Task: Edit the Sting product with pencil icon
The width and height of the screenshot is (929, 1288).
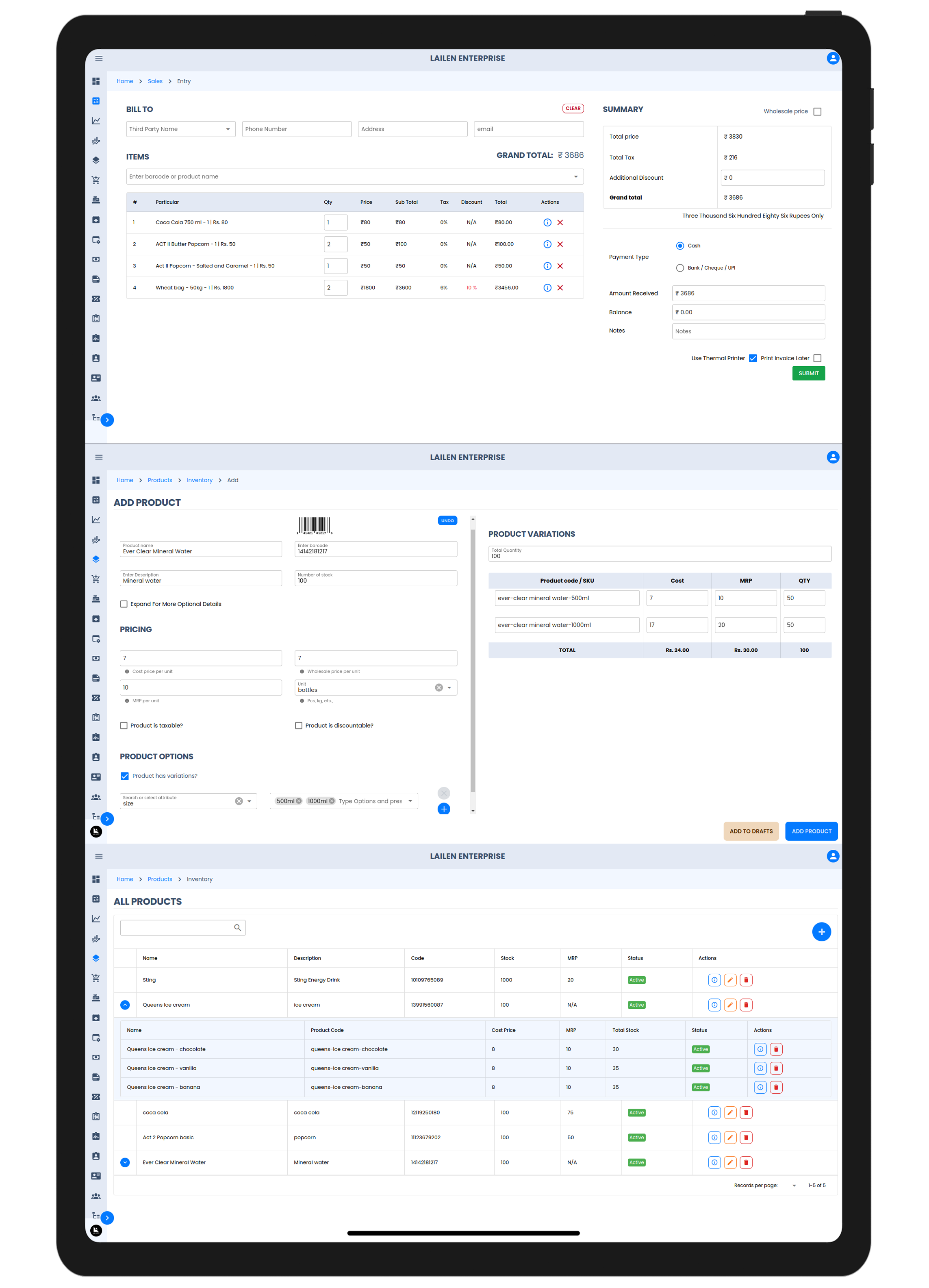Action: 730,980
